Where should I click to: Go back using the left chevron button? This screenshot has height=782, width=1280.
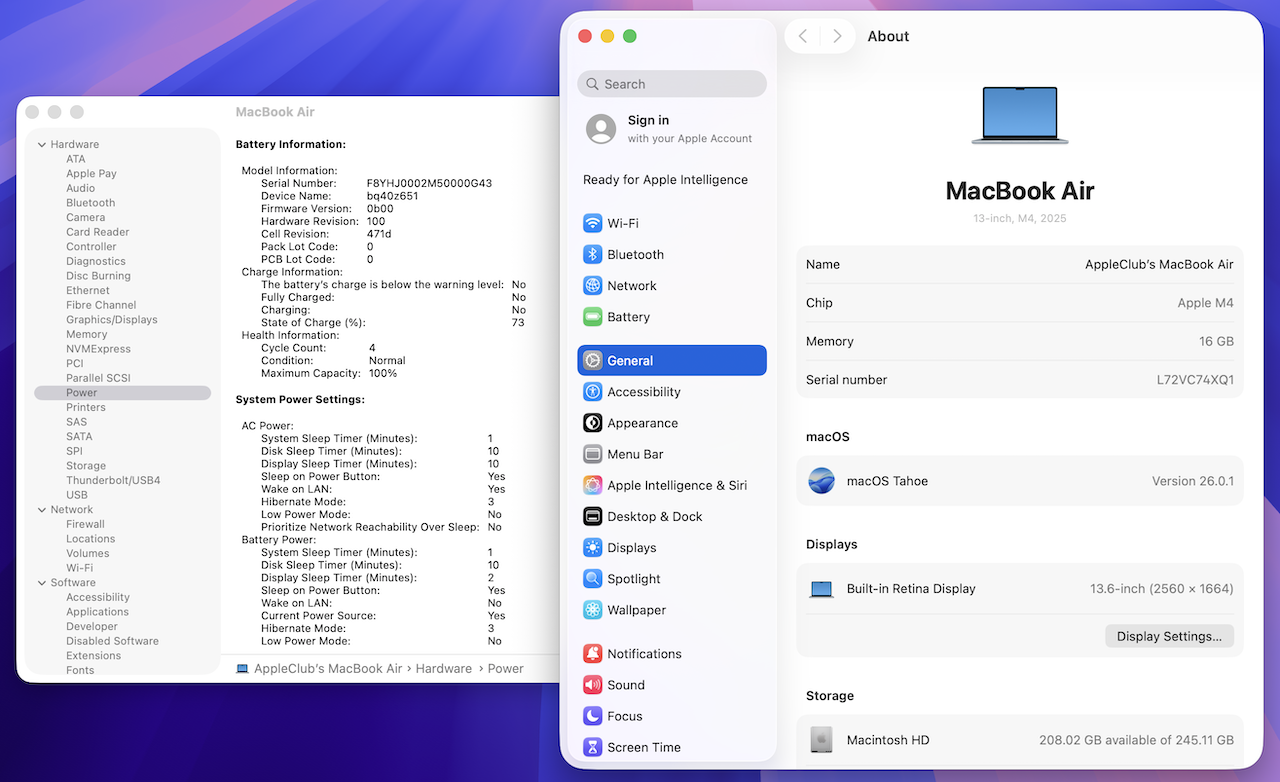(803, 36)
